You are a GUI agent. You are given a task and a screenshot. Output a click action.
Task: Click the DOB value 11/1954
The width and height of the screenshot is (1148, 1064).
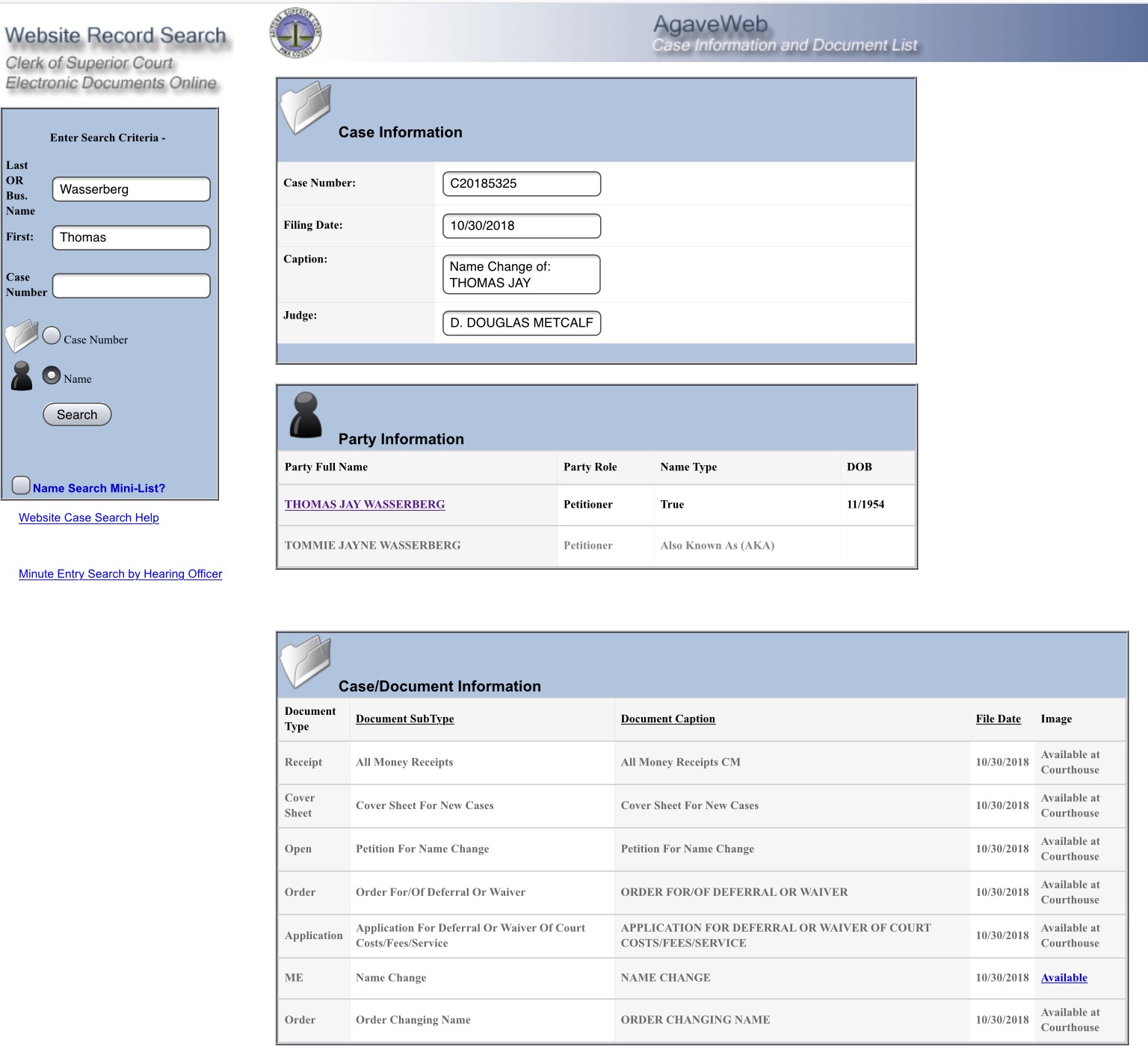pos(865,504)
